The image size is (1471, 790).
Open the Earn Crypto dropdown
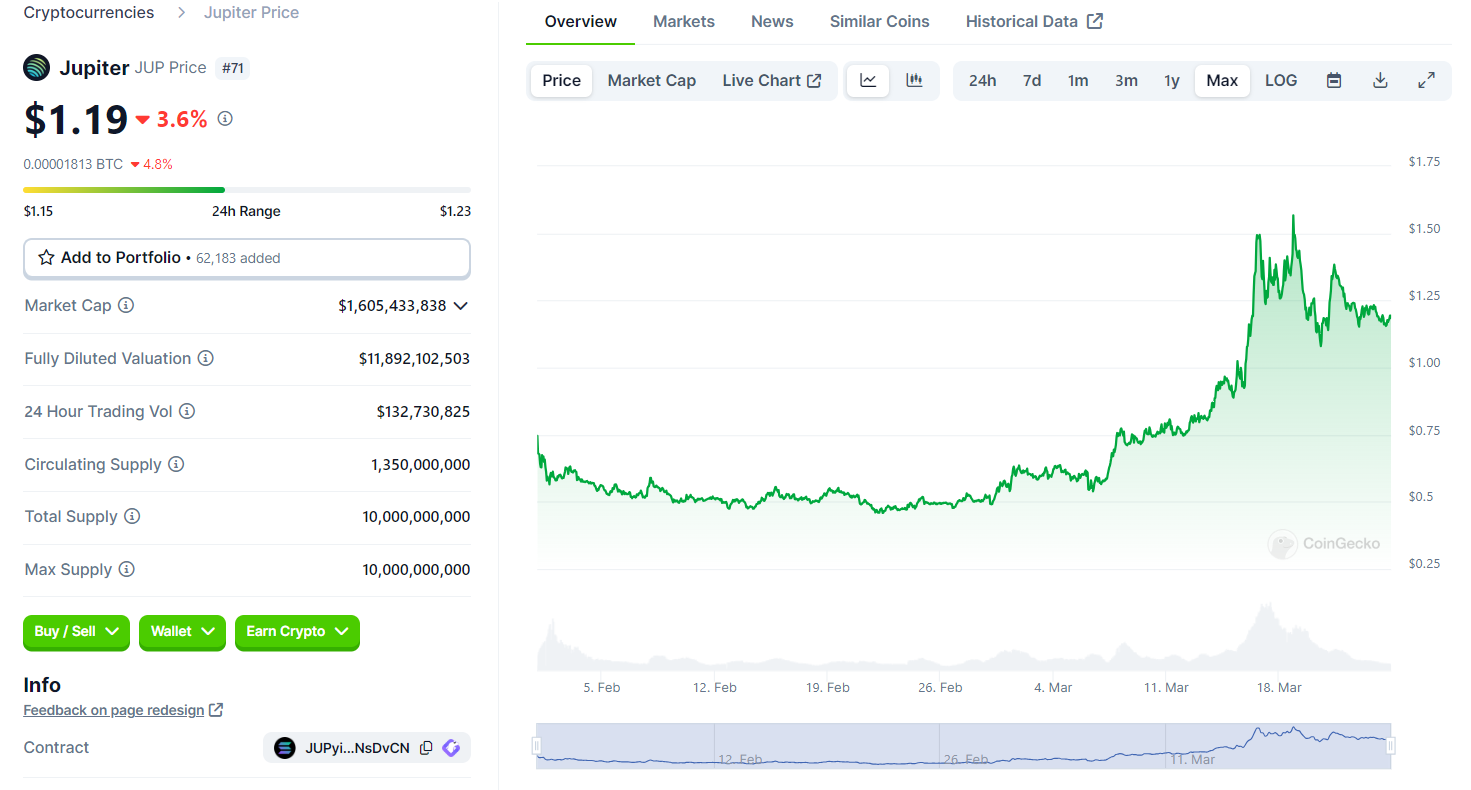[297, 632]
